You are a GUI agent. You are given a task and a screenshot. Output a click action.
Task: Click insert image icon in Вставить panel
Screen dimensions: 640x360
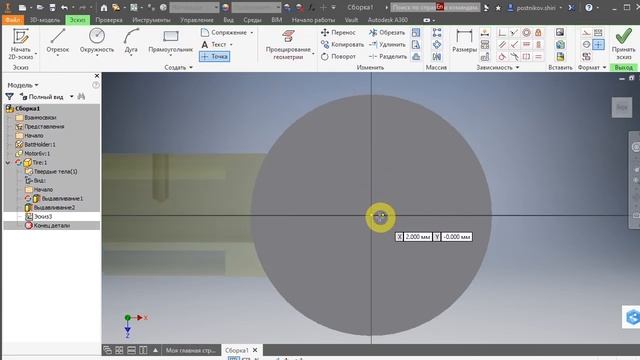(x=560, y=33)
